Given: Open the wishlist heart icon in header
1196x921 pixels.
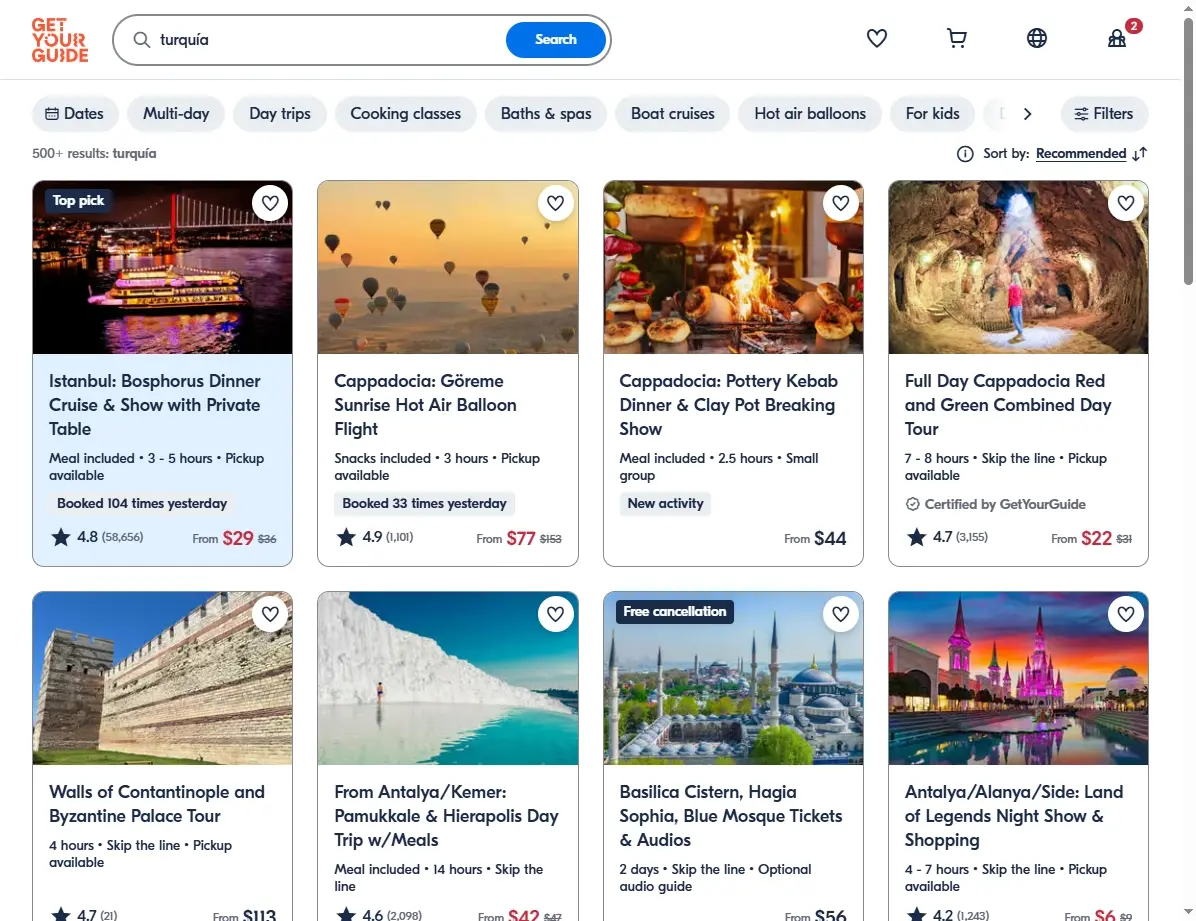Looking at the screenshot, I should point(876,38).
